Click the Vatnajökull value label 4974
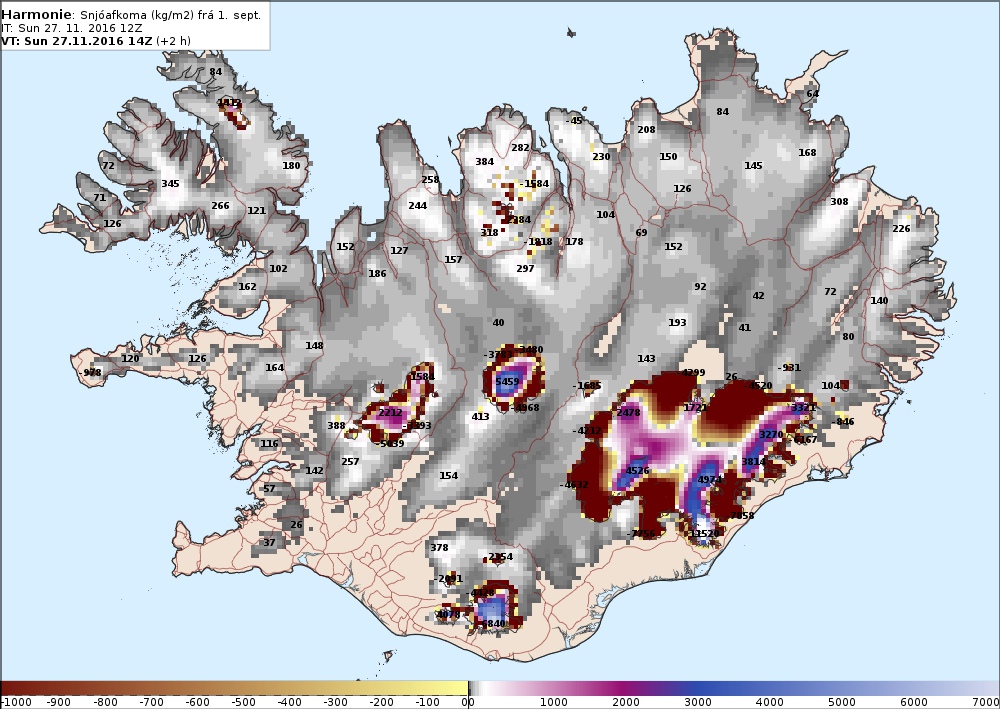The height and width of the screenshot is (709, 1000). (709, 479)
